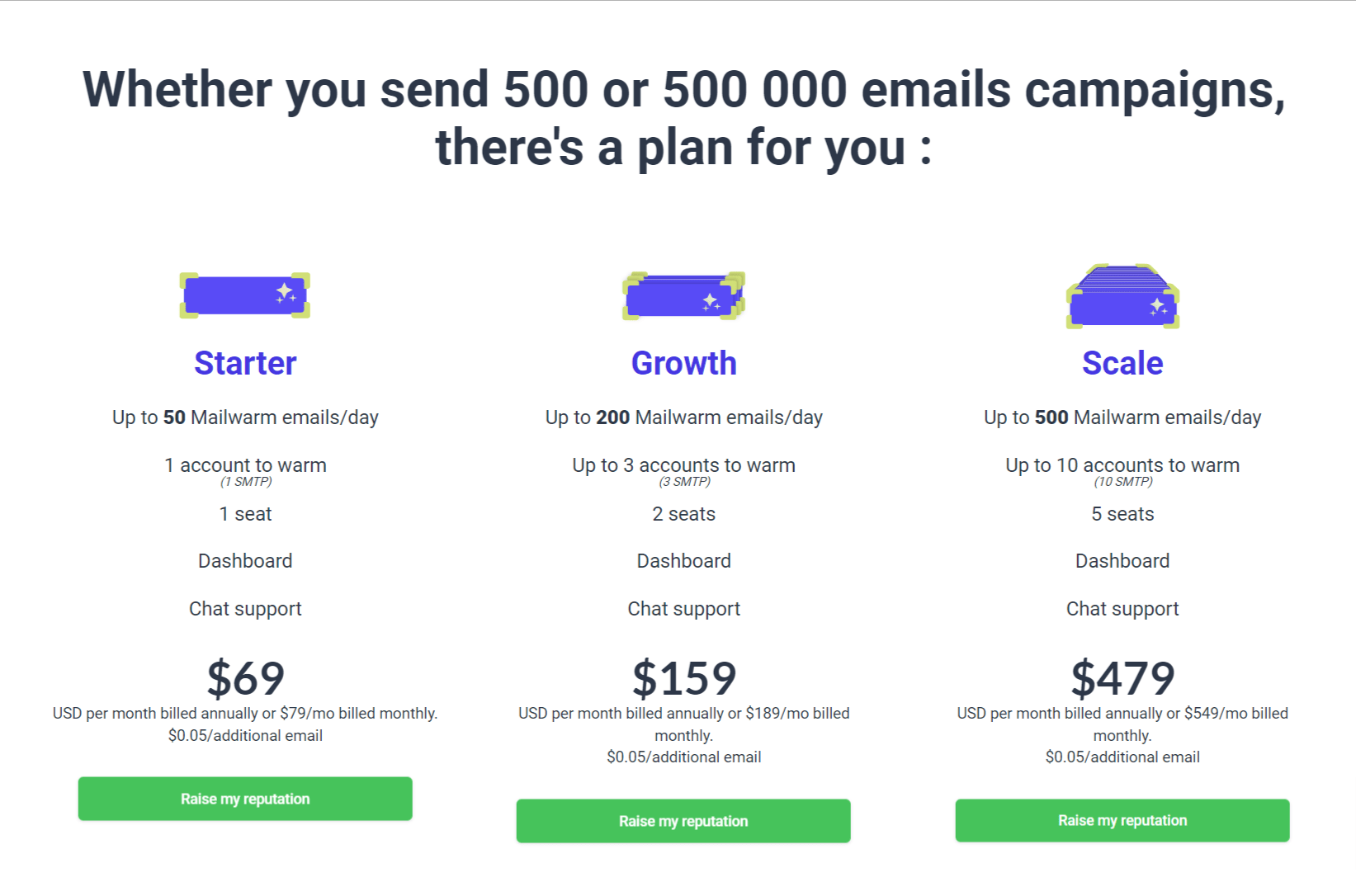
Task: Click the page headline about email campaigns
Action: click(x=683, y=118)
